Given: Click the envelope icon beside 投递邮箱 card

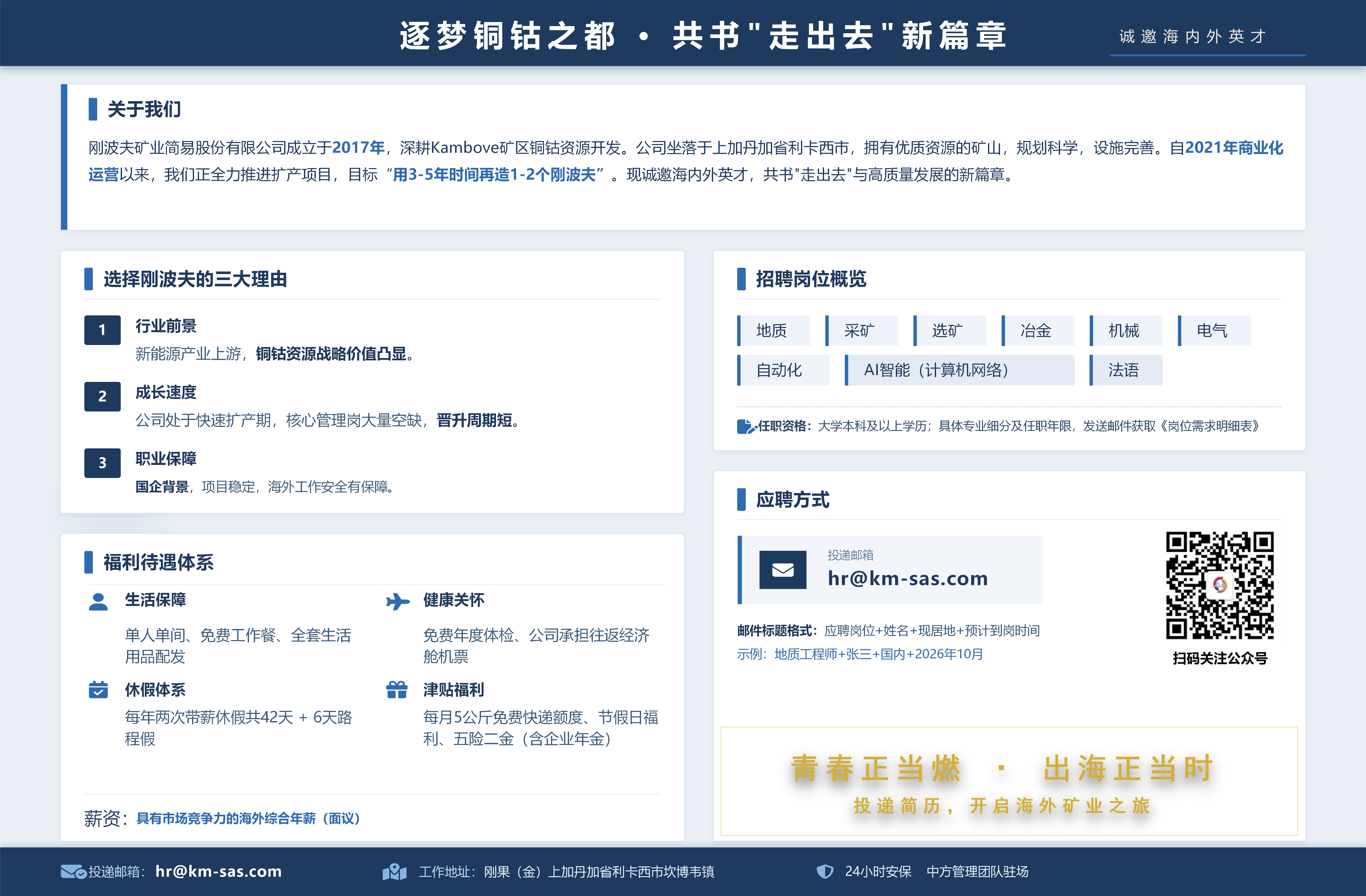Looking at the screenshot, I should coord(782,570).
